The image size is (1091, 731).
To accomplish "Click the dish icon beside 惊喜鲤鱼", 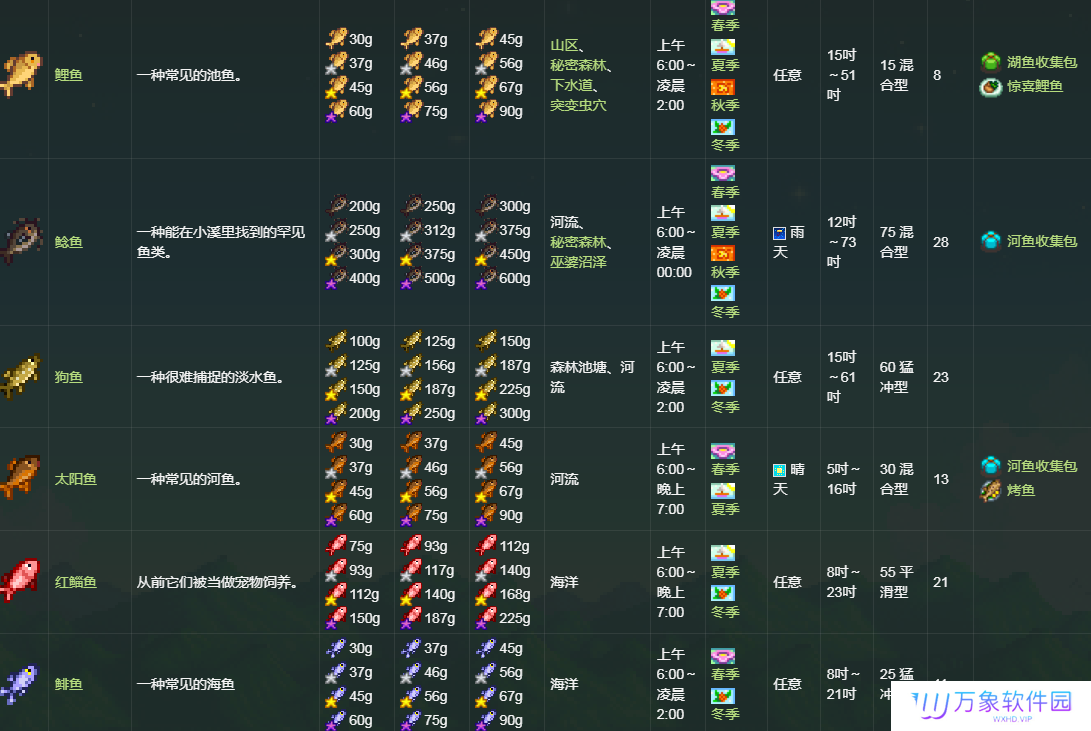I will click(991, 86).
